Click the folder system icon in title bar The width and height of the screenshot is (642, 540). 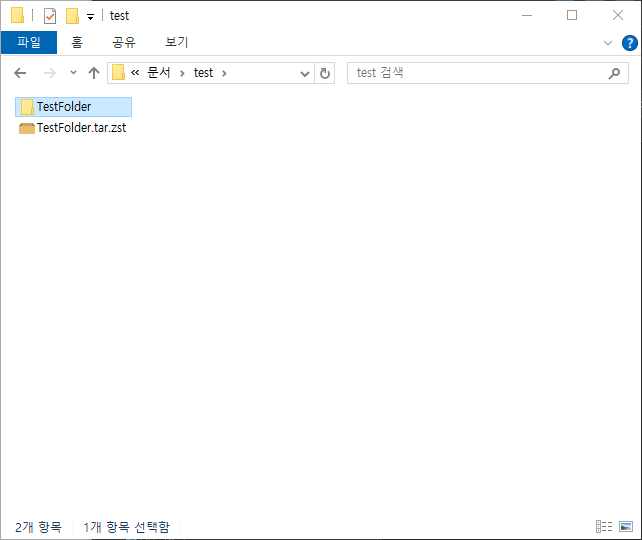(x=18, y=15)
